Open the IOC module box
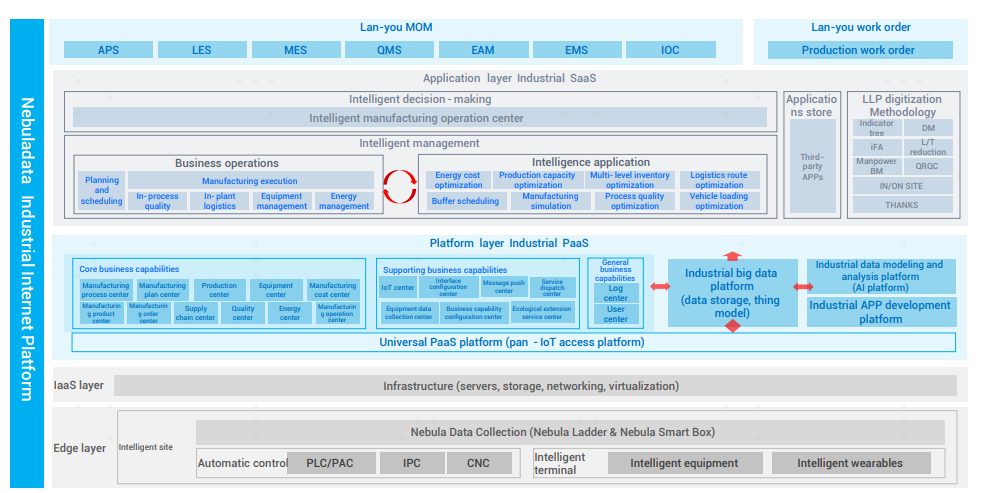 [670, 50]
